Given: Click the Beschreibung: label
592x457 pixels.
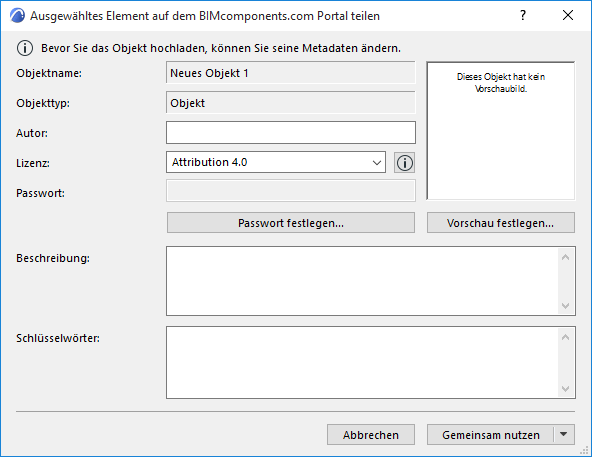Looking at the screenshot, I should tap(53, 258).
